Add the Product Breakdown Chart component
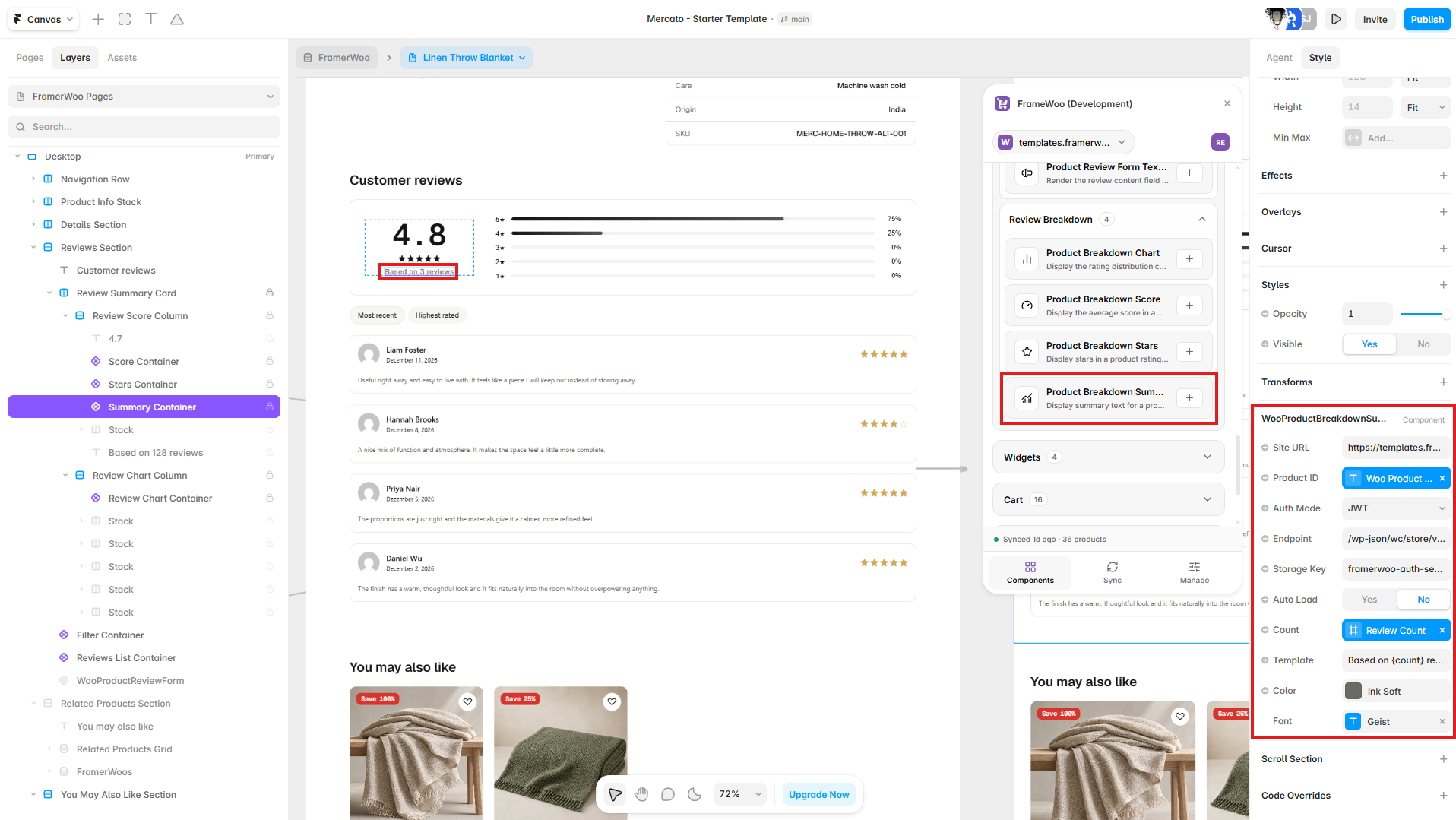The height and width of the screenshot is (820, 1456). (1189, 259)
